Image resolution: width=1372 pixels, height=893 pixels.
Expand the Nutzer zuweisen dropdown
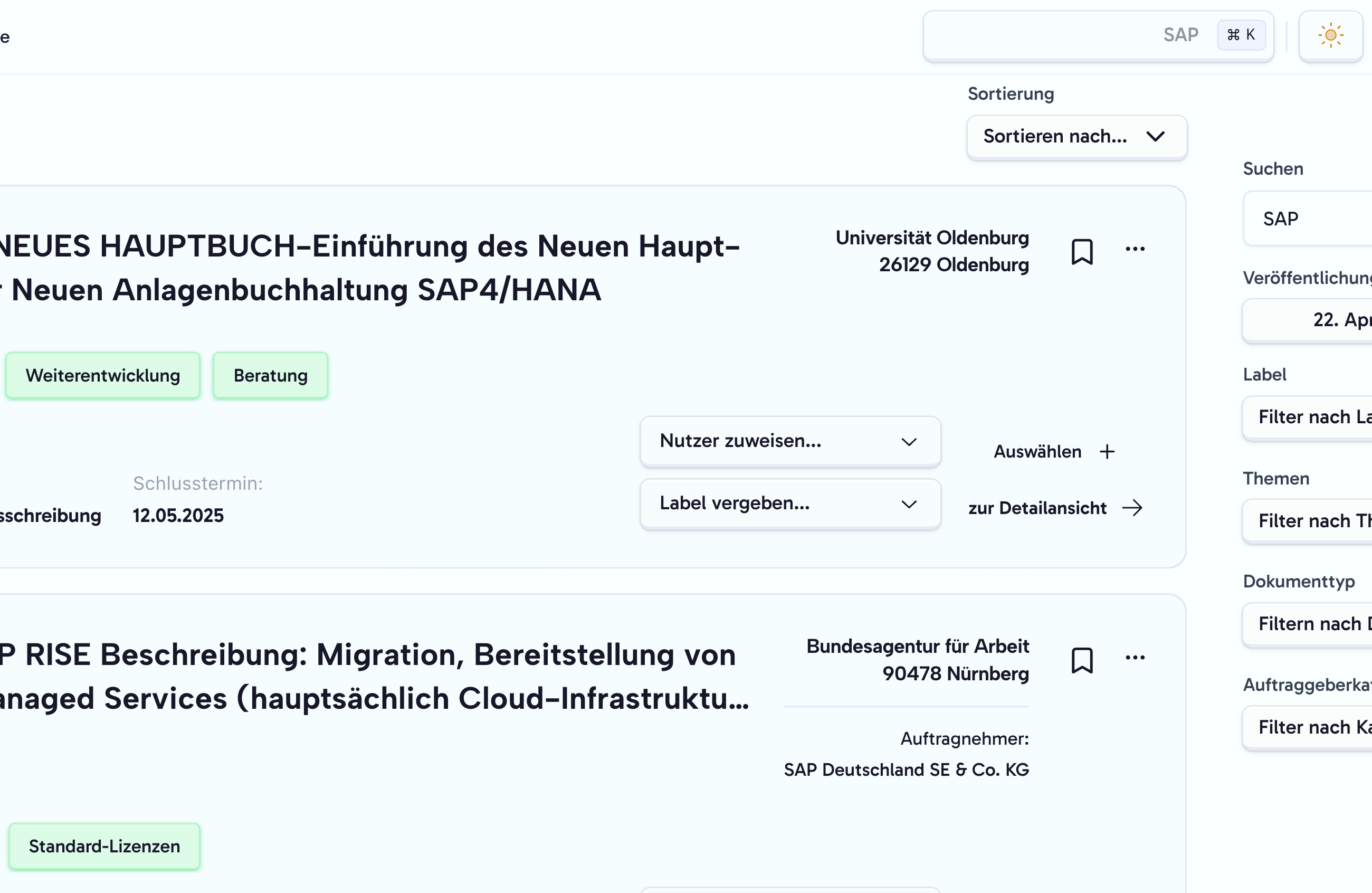(x=789, y=442)
